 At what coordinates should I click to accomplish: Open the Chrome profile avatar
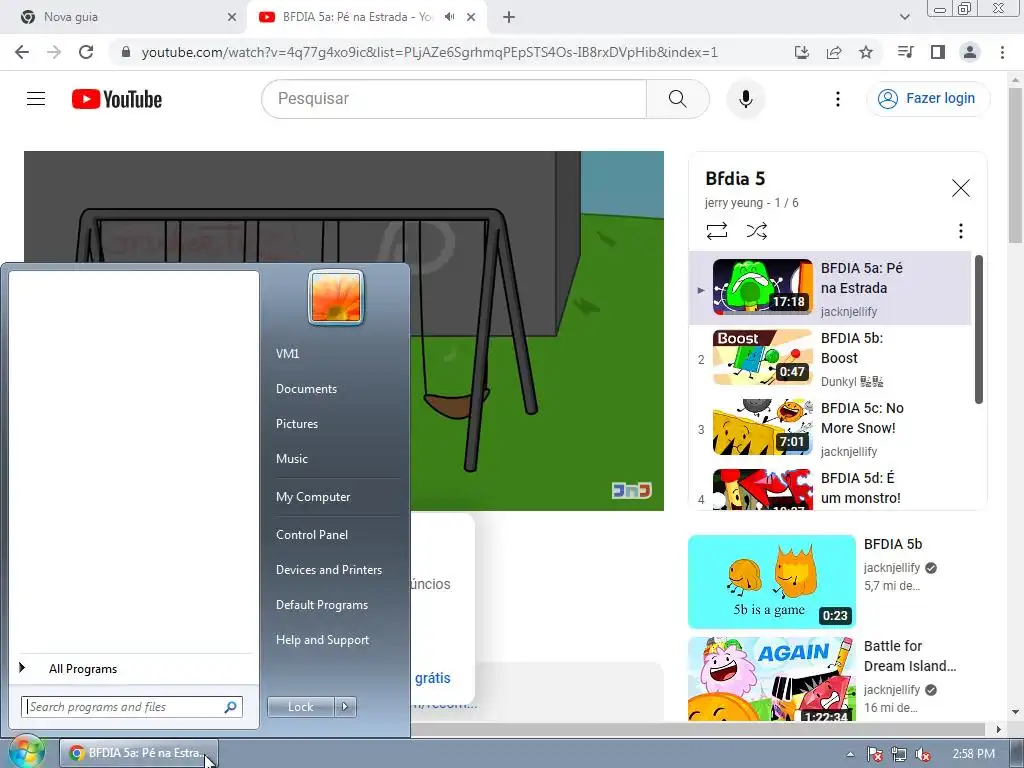[970, 52]
